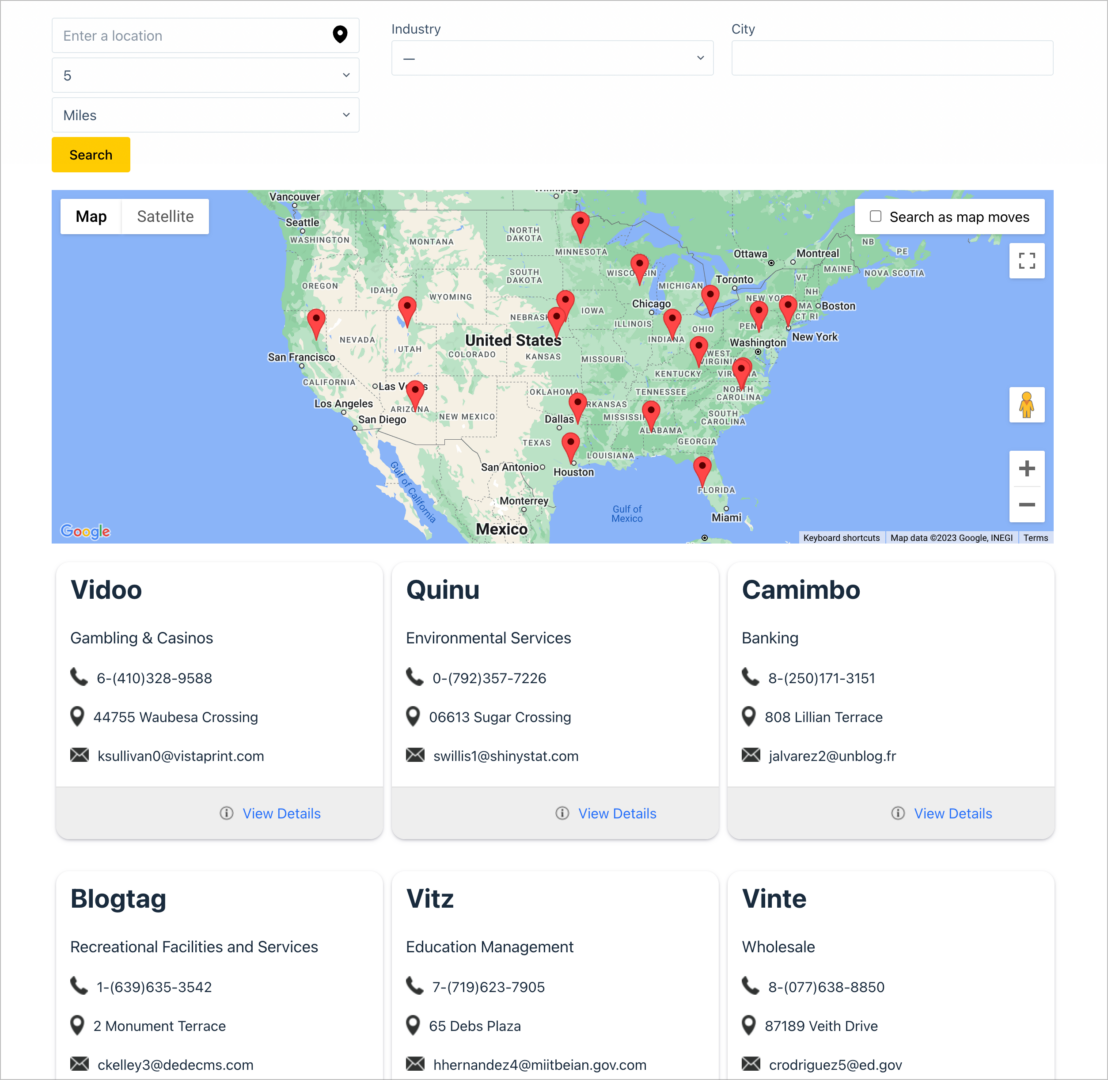Open the Miles unit dropdown
The image size is (1108, 1080).
point(205,115)
